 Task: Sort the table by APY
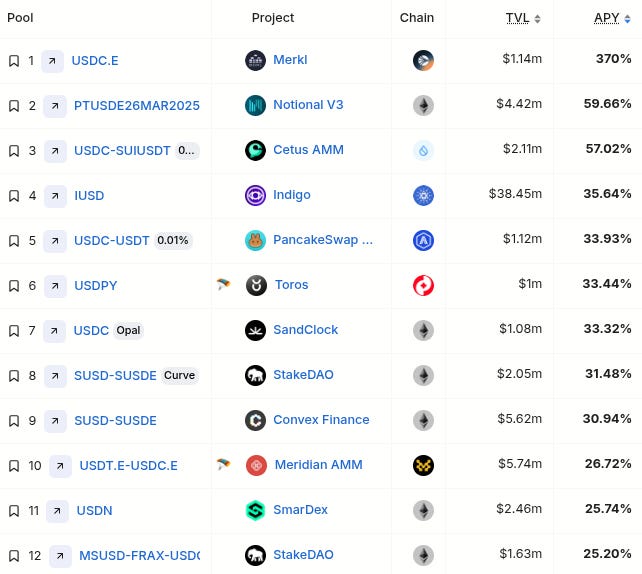[x=612, y=18]
